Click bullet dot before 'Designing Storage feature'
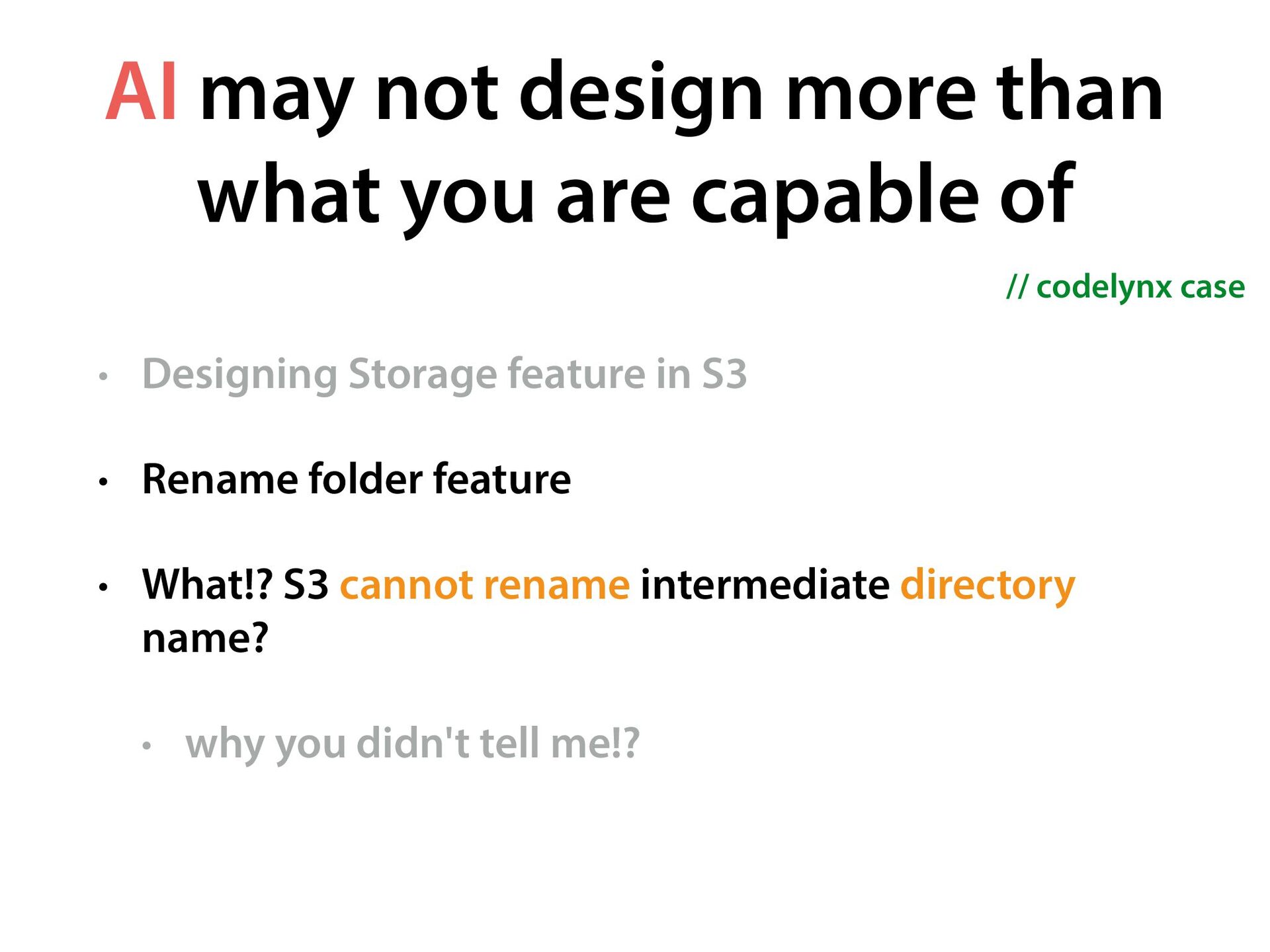This screenshot has width=1270, height=952. [x=103, y=377]
